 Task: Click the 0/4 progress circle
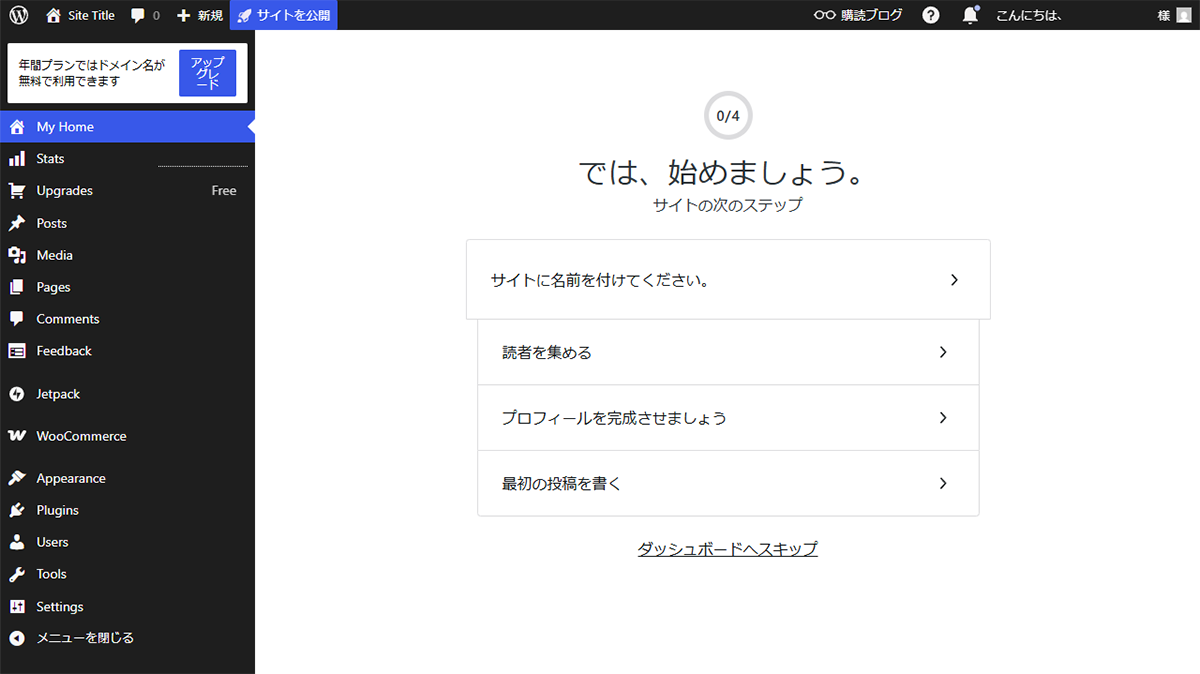pos(728,116)
